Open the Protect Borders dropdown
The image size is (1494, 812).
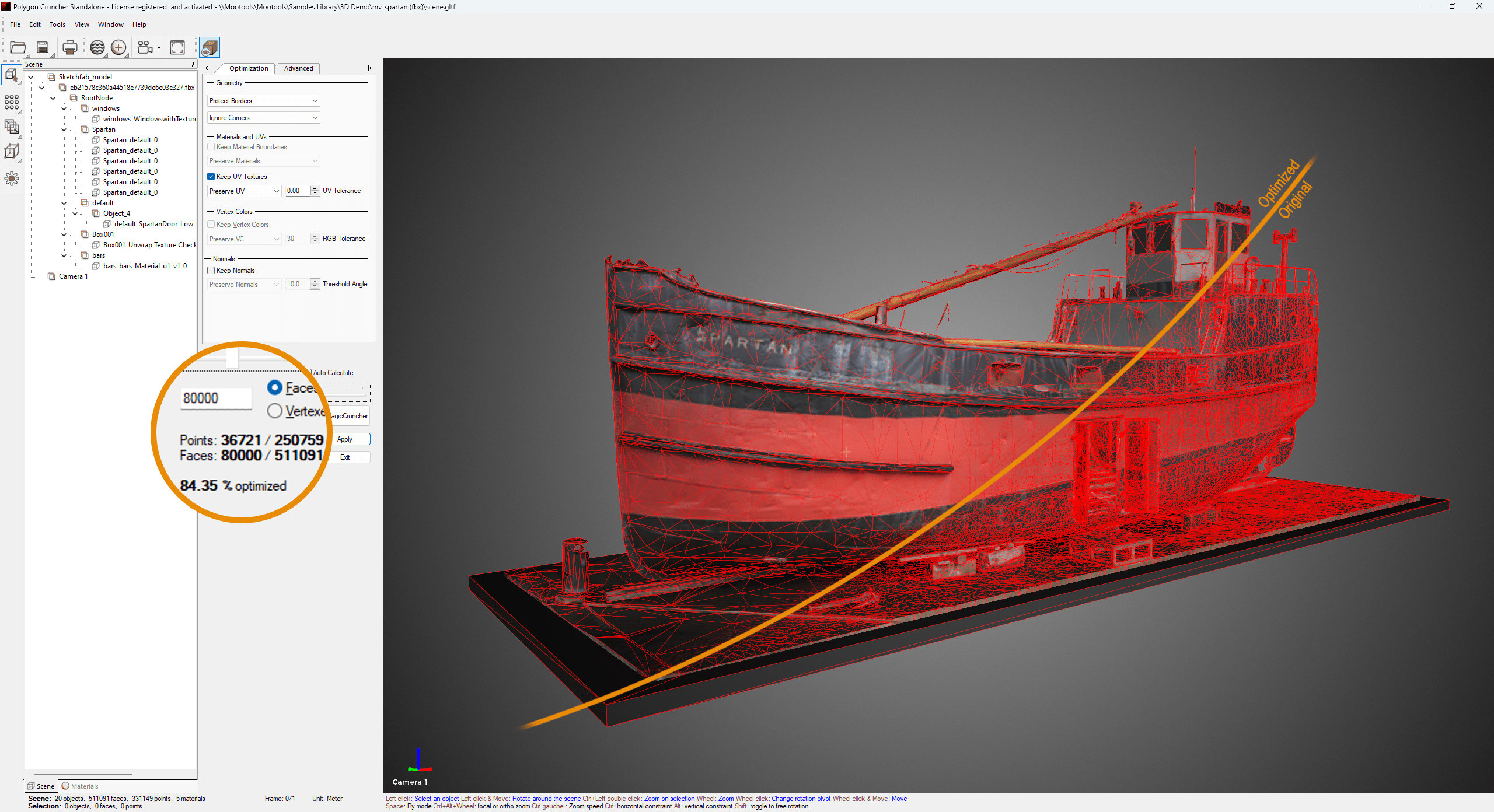tap(263, 101)
